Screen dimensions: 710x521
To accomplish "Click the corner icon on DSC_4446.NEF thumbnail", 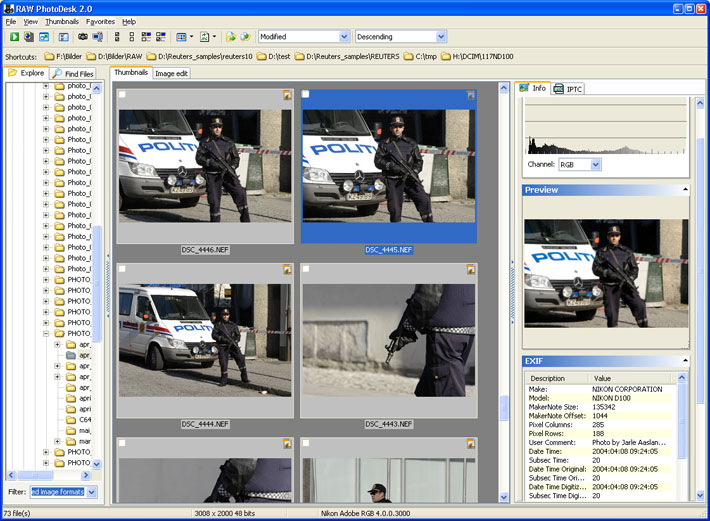I will point(287,95).
